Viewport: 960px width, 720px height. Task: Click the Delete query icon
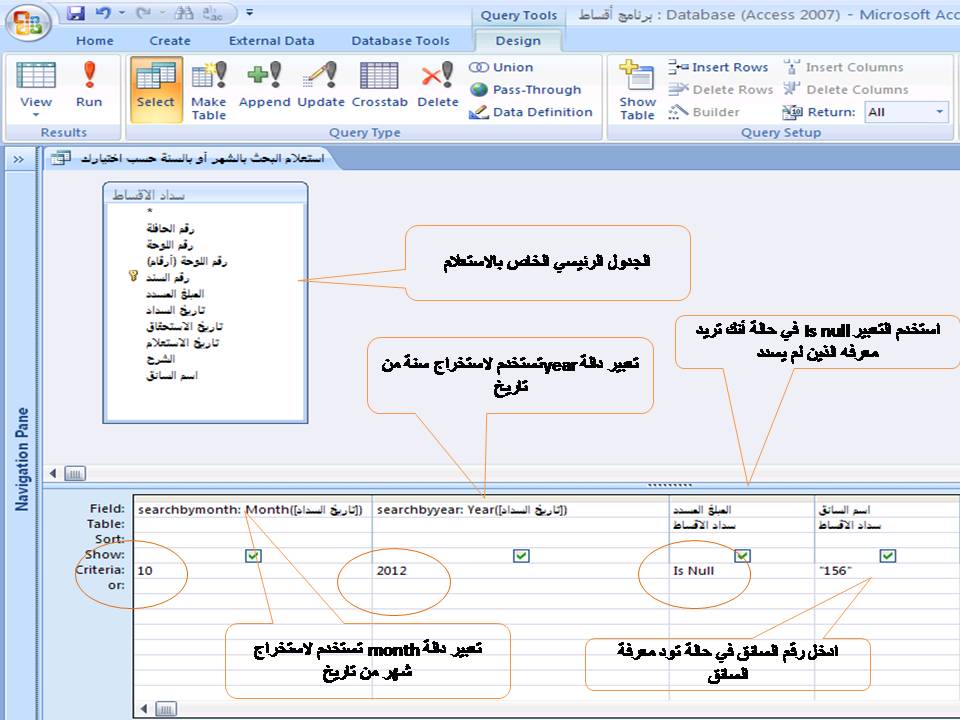point(438,85)
